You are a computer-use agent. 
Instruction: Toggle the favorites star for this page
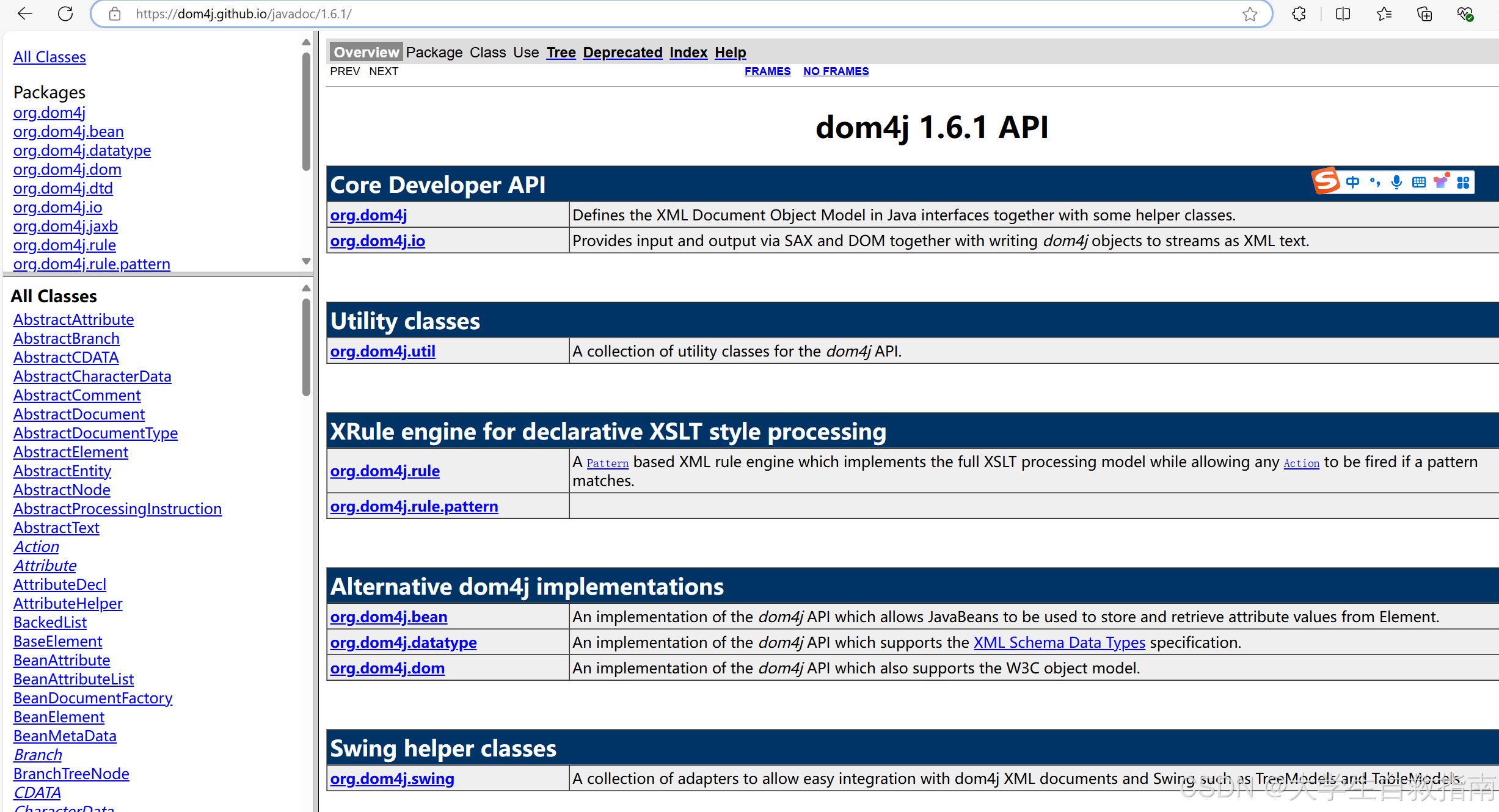1250,13
